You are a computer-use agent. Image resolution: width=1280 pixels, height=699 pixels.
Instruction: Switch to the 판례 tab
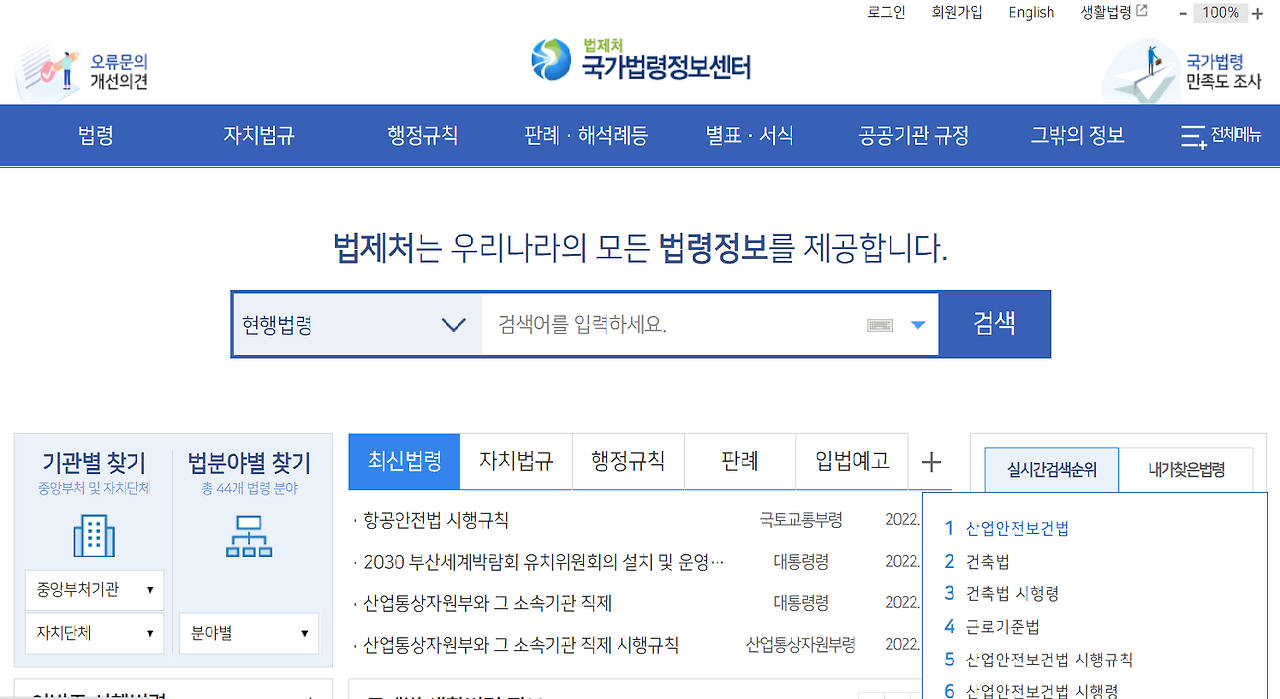coord(740,461)
